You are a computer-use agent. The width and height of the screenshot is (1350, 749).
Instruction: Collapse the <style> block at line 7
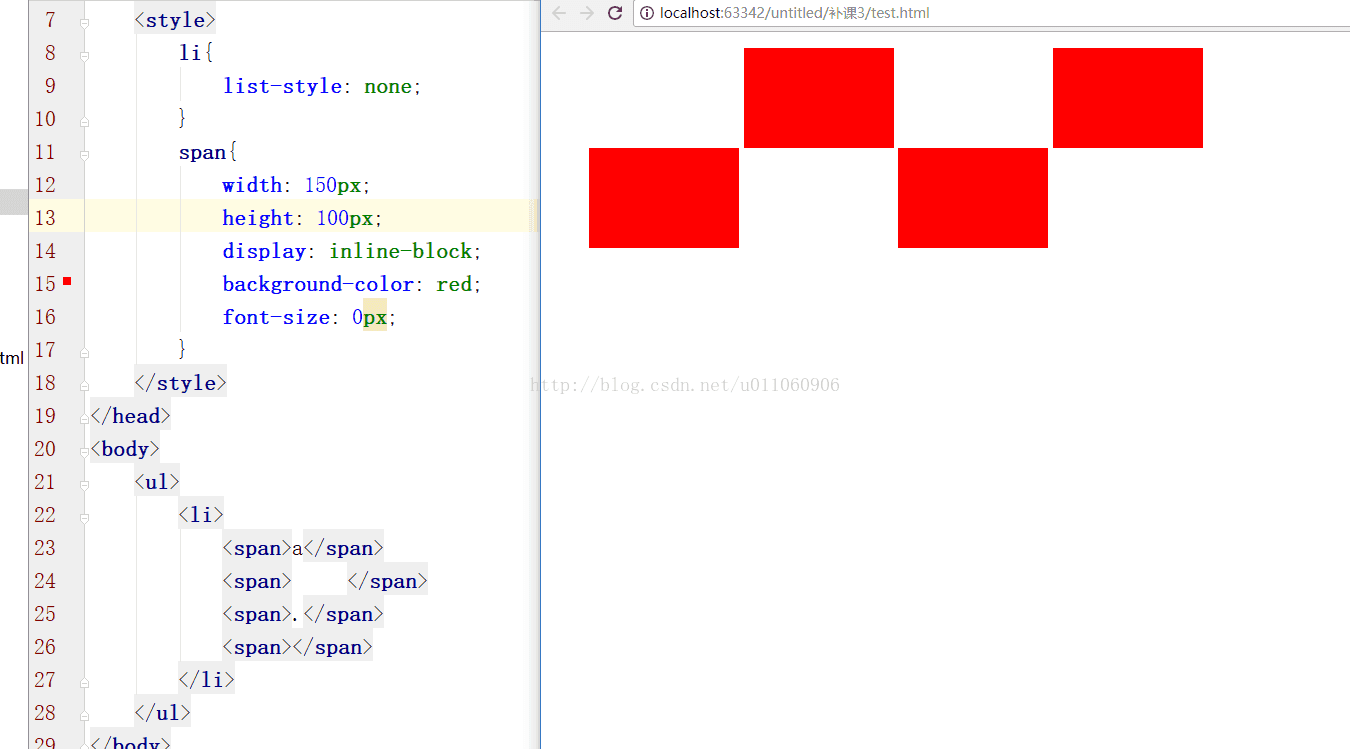coord(84,21)
